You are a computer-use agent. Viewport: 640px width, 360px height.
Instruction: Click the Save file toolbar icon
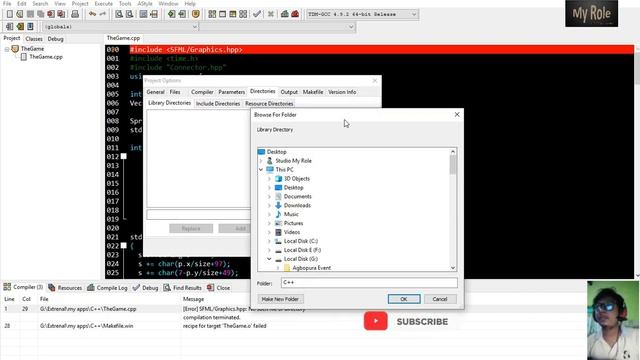pos(30,14)
